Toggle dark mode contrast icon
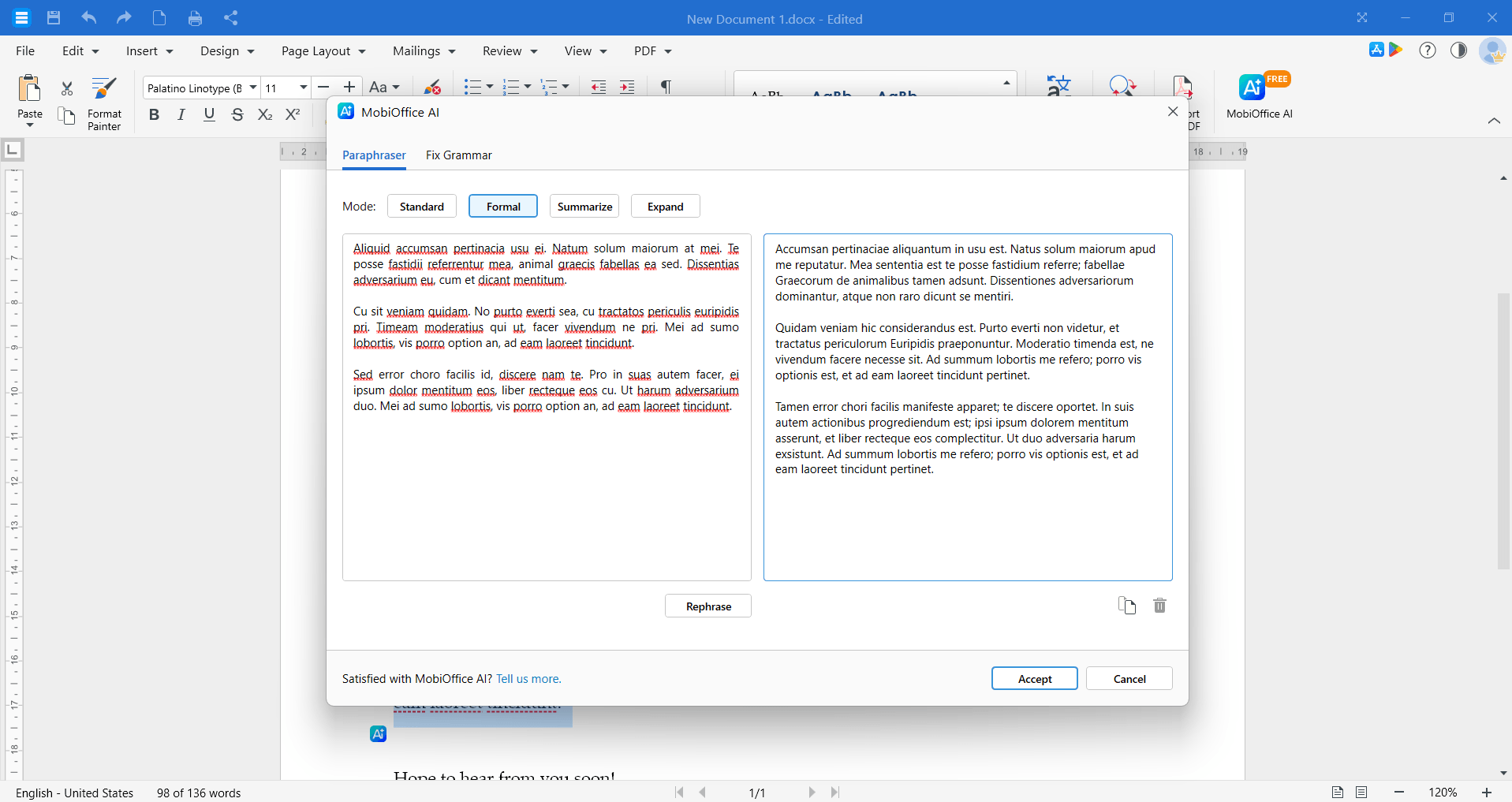Image resolution: width=1512 pixels, height=802 pixels. pyautogui.click(x=1458, y=50)
